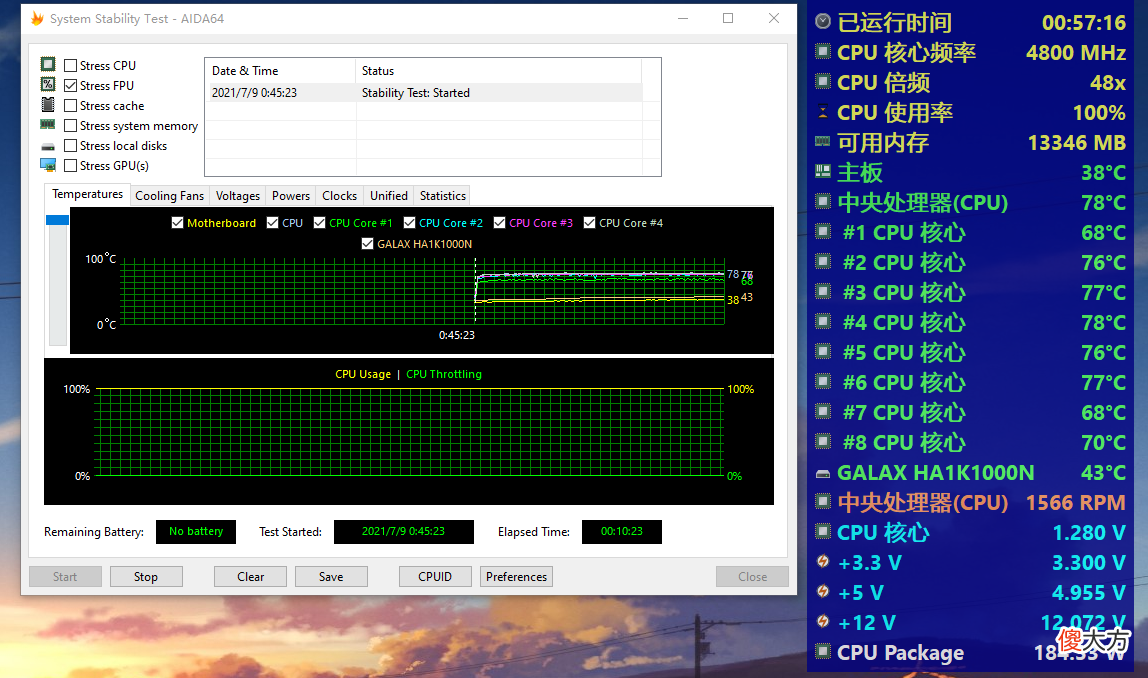Enable the Stress GPU(s) checkbox
The height and width of the screenshot is (678, 1148).
click(70, 165)
